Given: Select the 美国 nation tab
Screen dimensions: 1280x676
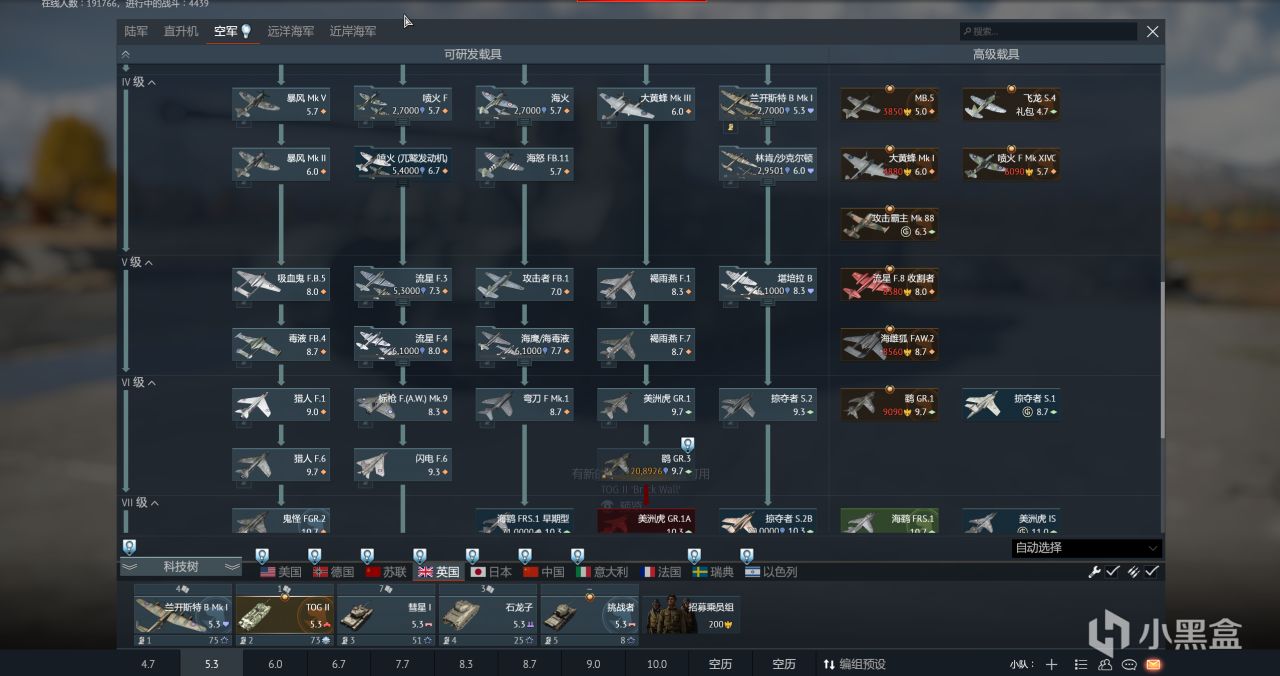Looking at the screenshot, I should pos(281,572).
